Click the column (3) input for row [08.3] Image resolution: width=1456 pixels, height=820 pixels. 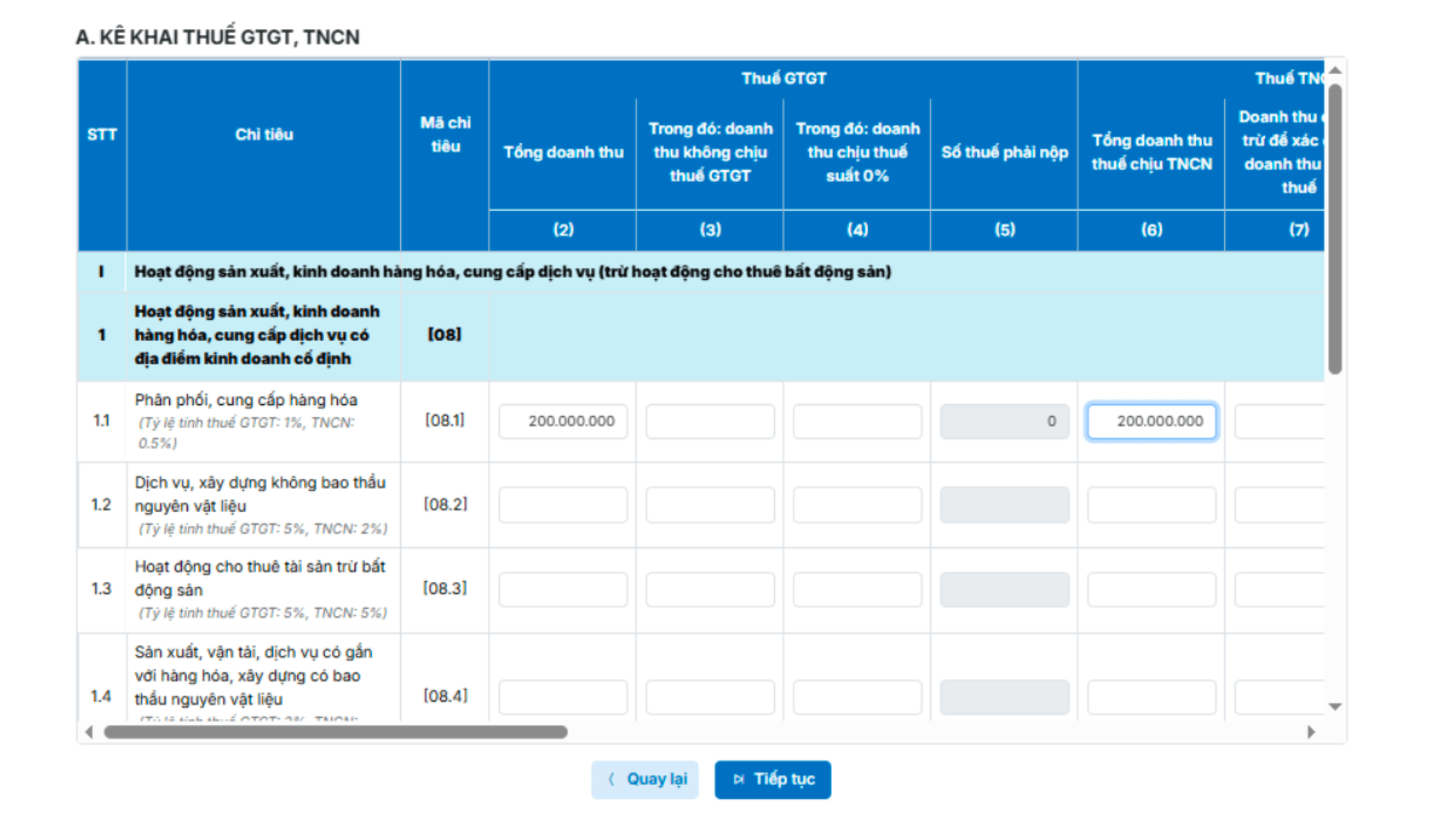(x=710, y=589)
